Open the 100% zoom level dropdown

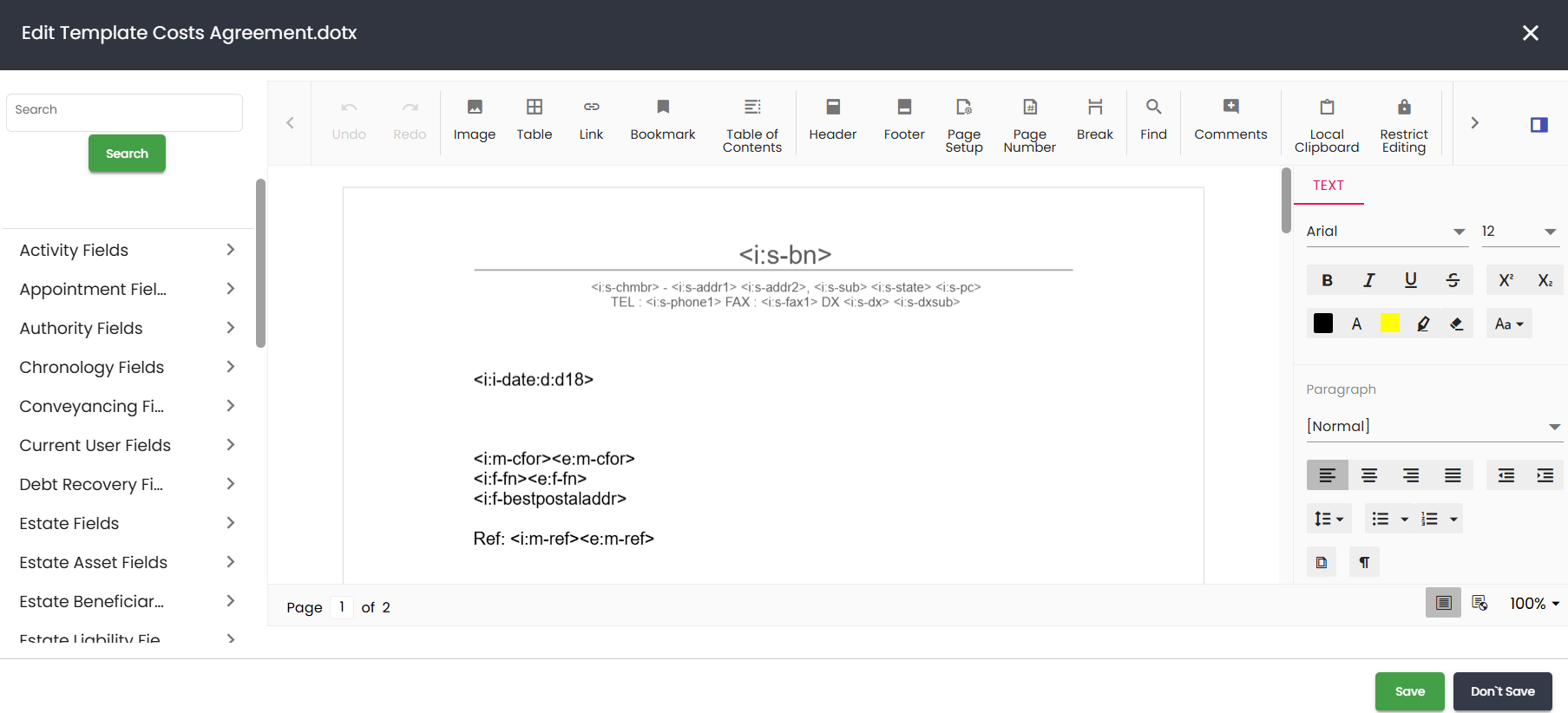click(x=1534, y=604)
